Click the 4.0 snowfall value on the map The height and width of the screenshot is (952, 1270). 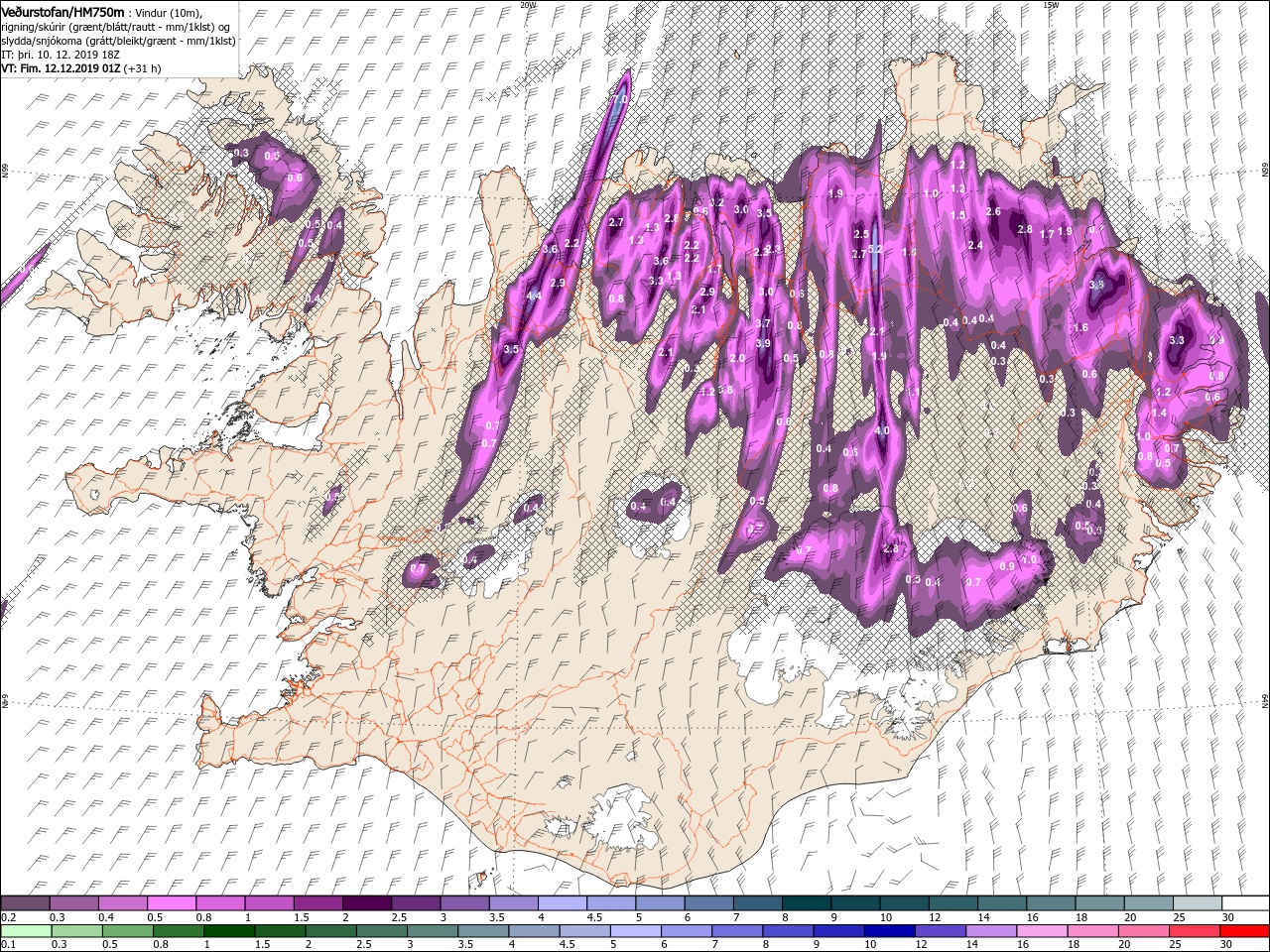[x=881, y=431]
